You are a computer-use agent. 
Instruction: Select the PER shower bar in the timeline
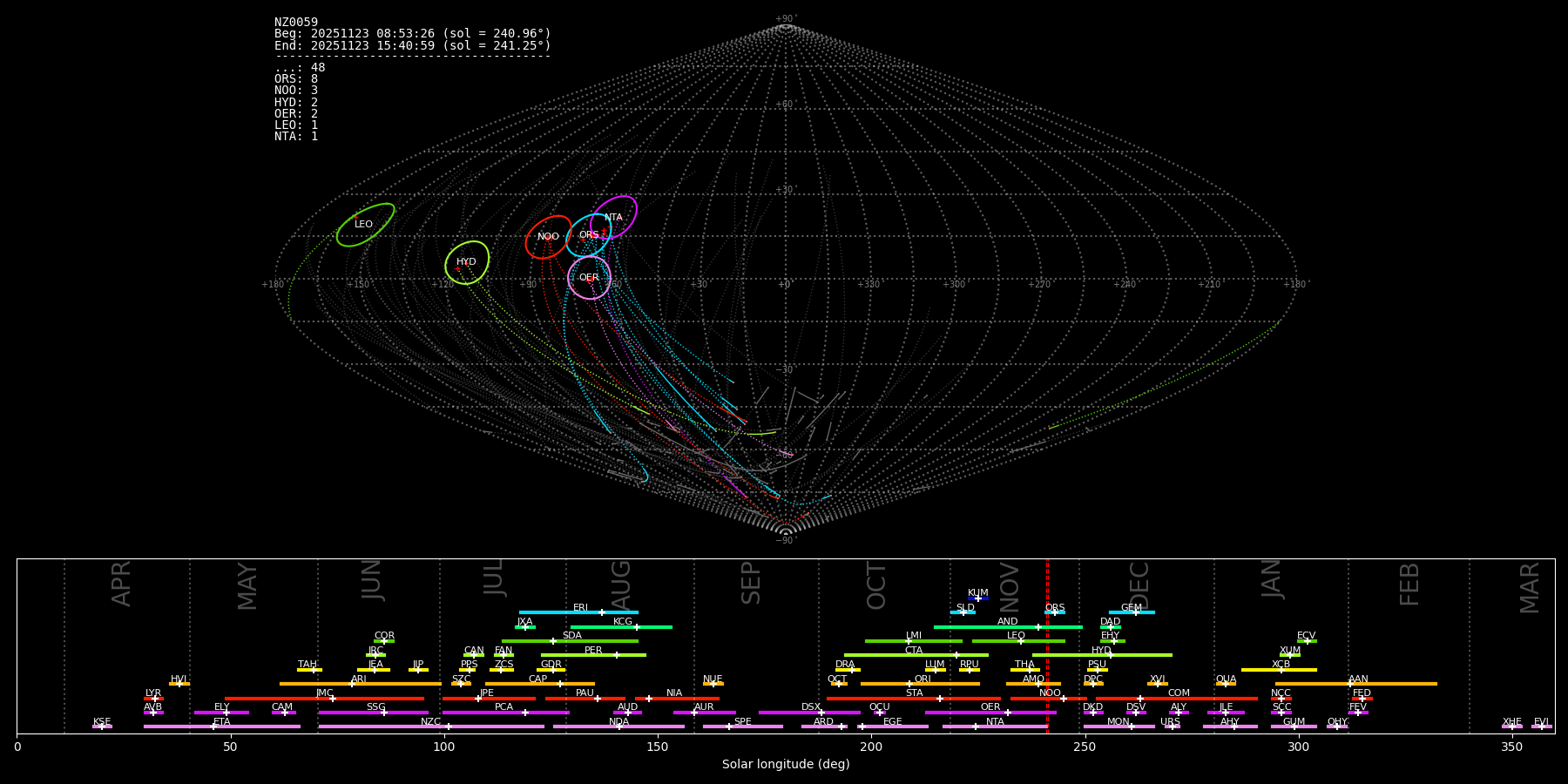click(593, 655)
